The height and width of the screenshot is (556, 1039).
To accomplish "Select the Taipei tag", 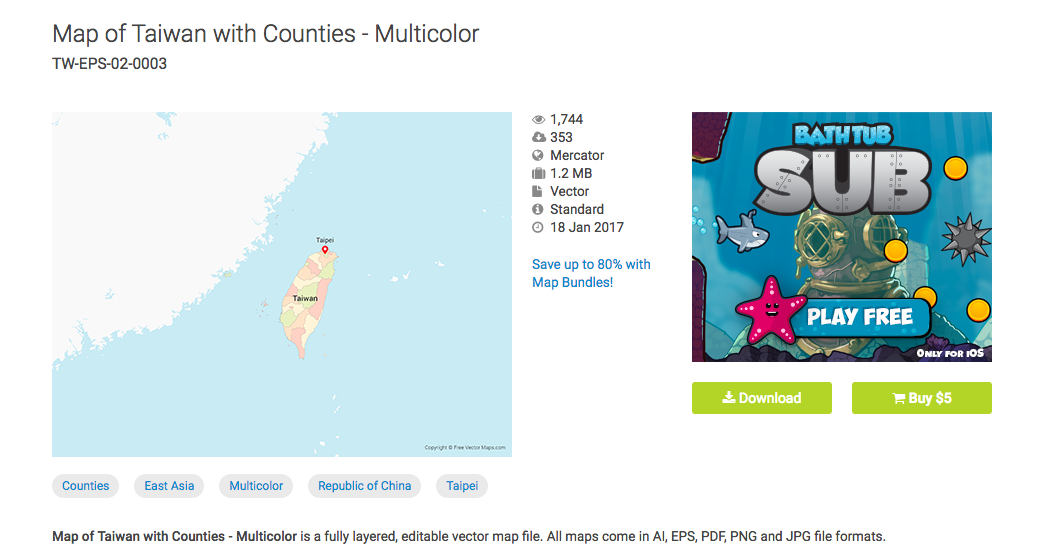I will [462, 486].
